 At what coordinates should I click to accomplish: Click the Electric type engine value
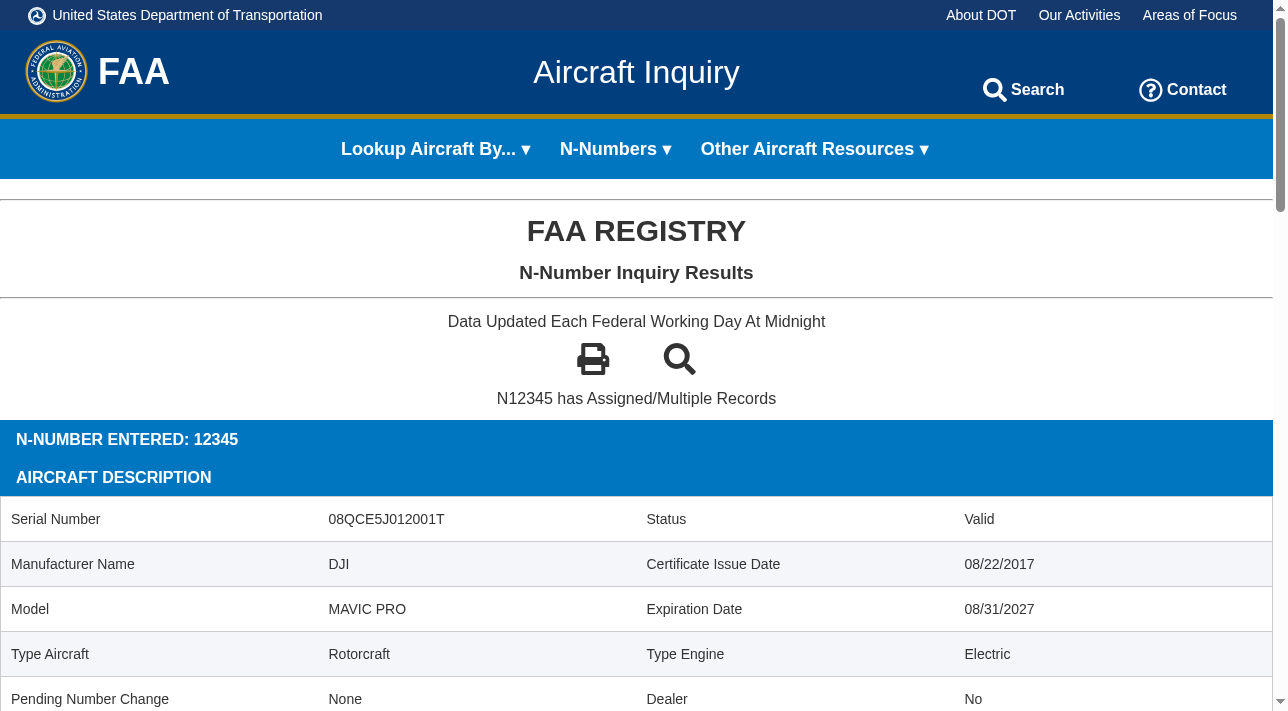pos(987,654)
